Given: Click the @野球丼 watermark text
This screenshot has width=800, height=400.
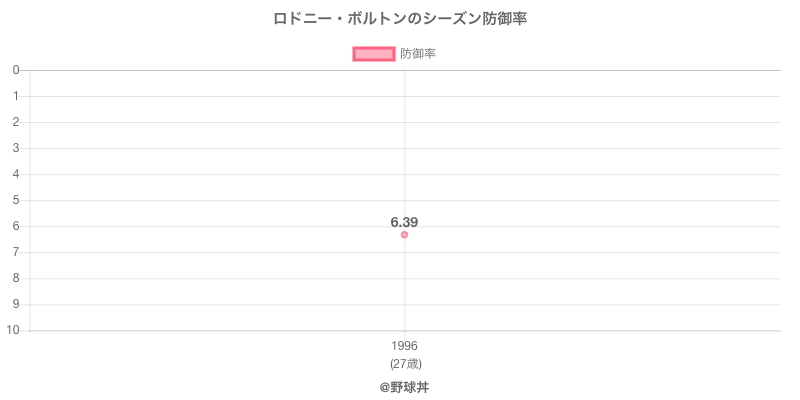Looking at the screenshot, I should tap(404, 386).
